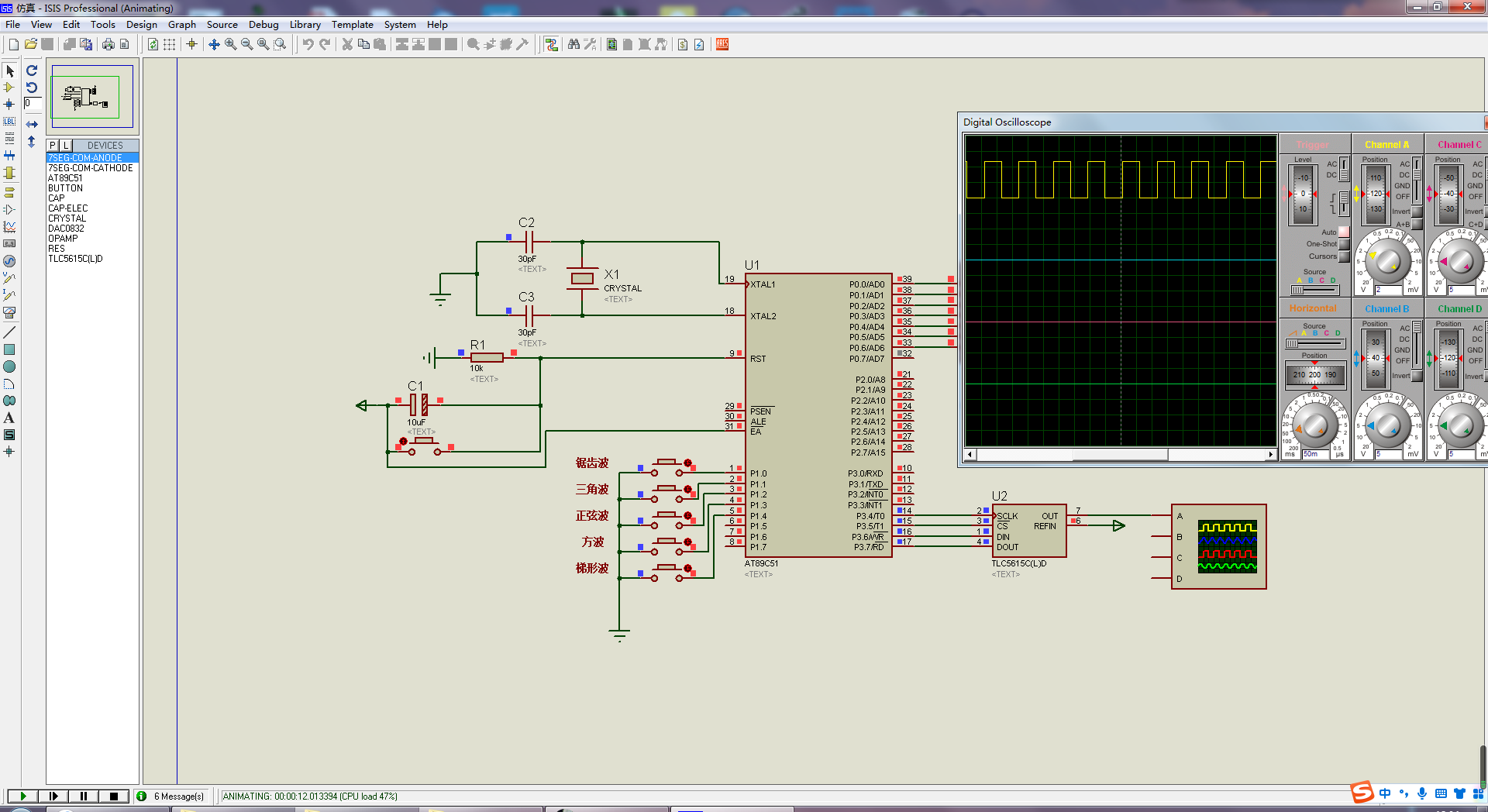Select the 2D Graphics Box tool
This screenshot has width=1488, height=812.
[9, 349]
